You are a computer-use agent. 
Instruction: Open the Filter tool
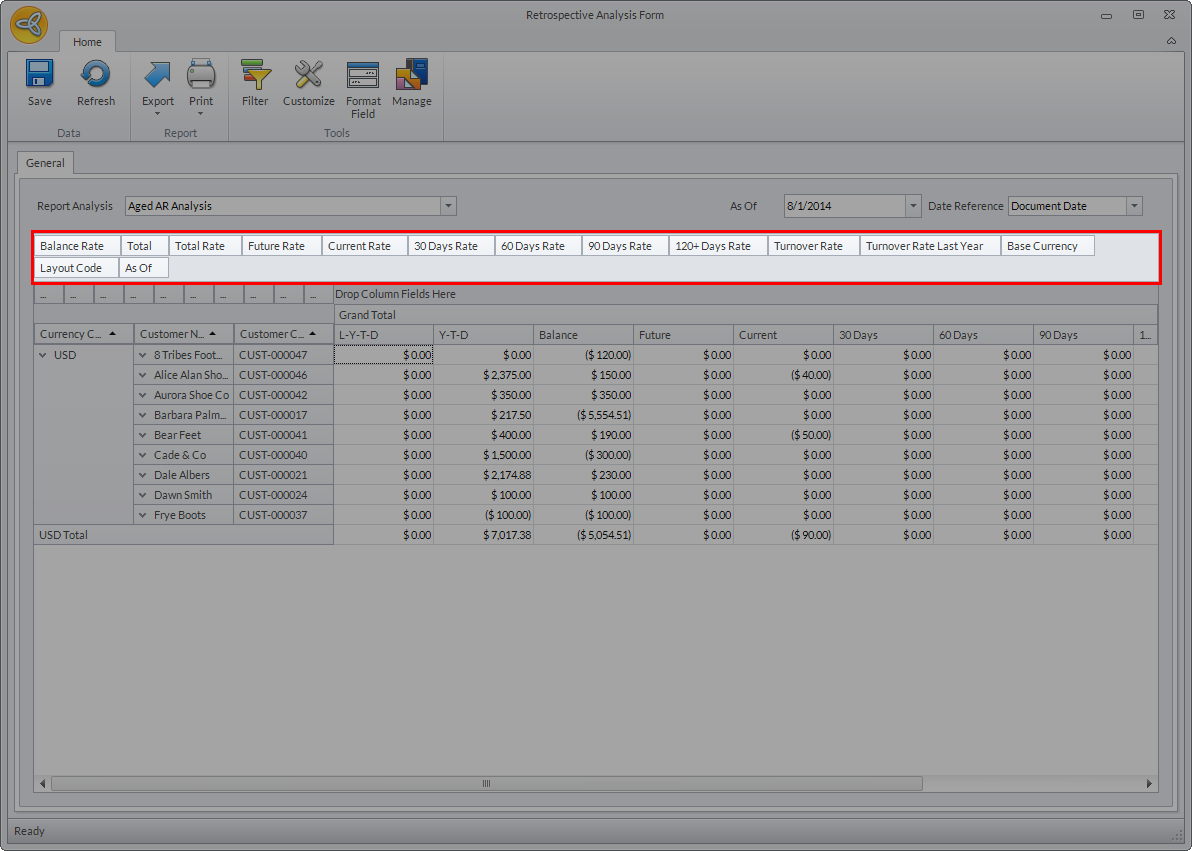(x=255, y=76)
